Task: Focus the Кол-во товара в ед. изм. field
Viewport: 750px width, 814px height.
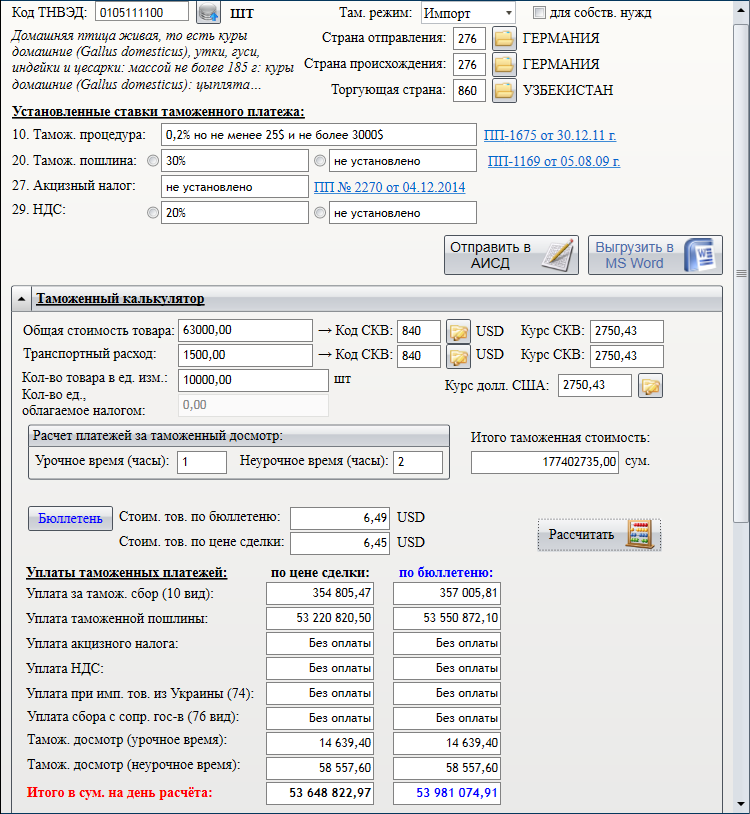Action: [253, 380]
